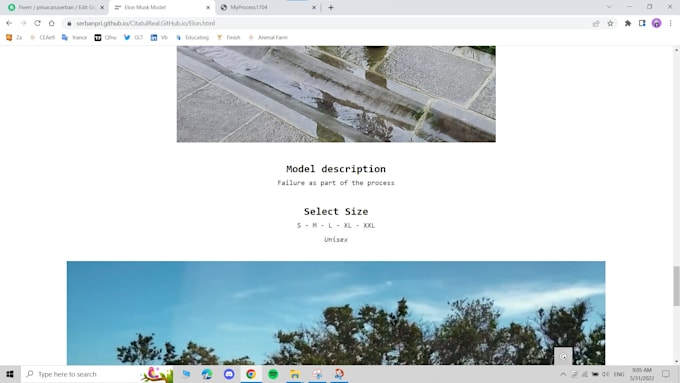680x383 pixels.
Task: Show hidden system tray icons
Action: 563,374
